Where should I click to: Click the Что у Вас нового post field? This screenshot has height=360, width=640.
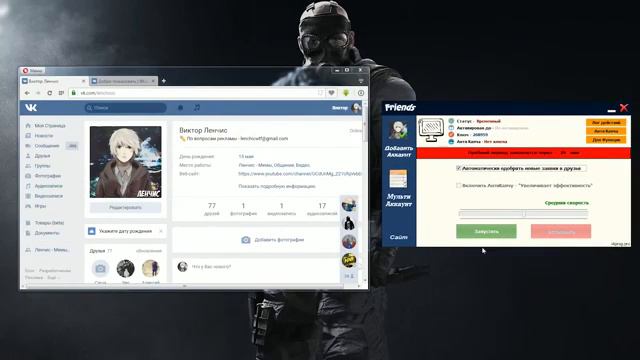pyautogui.click(x=261, y=267)
